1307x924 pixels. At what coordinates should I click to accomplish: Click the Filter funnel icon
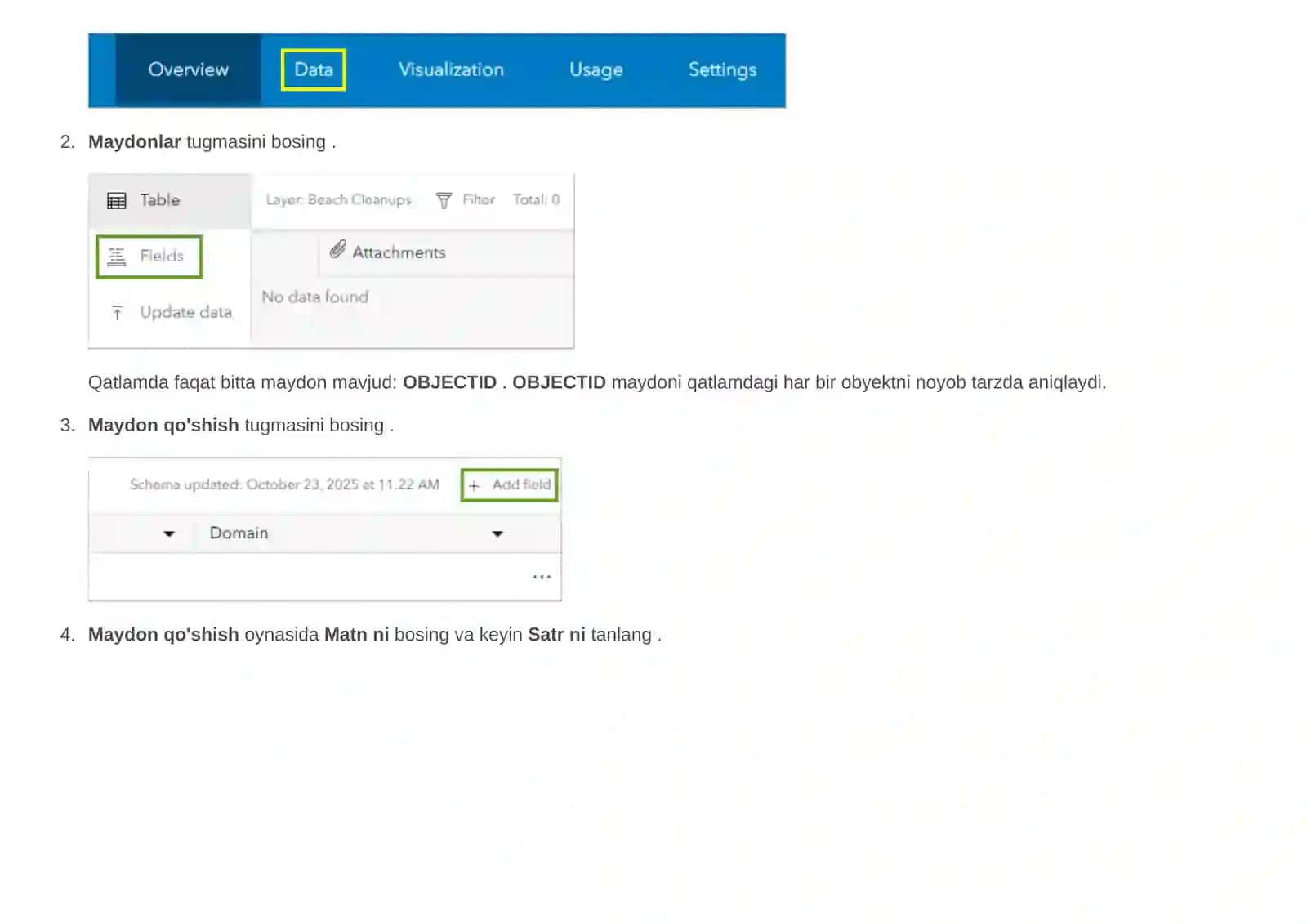pyautogui.click(x=444, y=200)
